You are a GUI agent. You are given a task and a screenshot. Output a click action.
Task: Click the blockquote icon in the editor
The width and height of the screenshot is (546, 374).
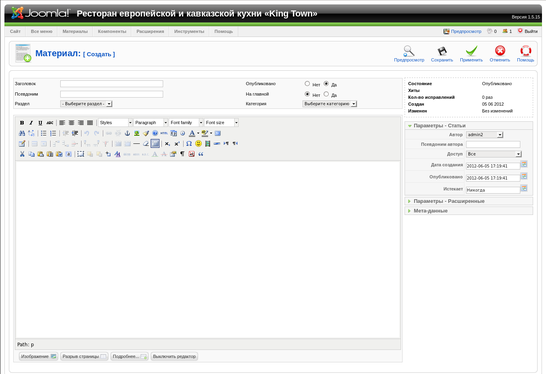[201, 154]
